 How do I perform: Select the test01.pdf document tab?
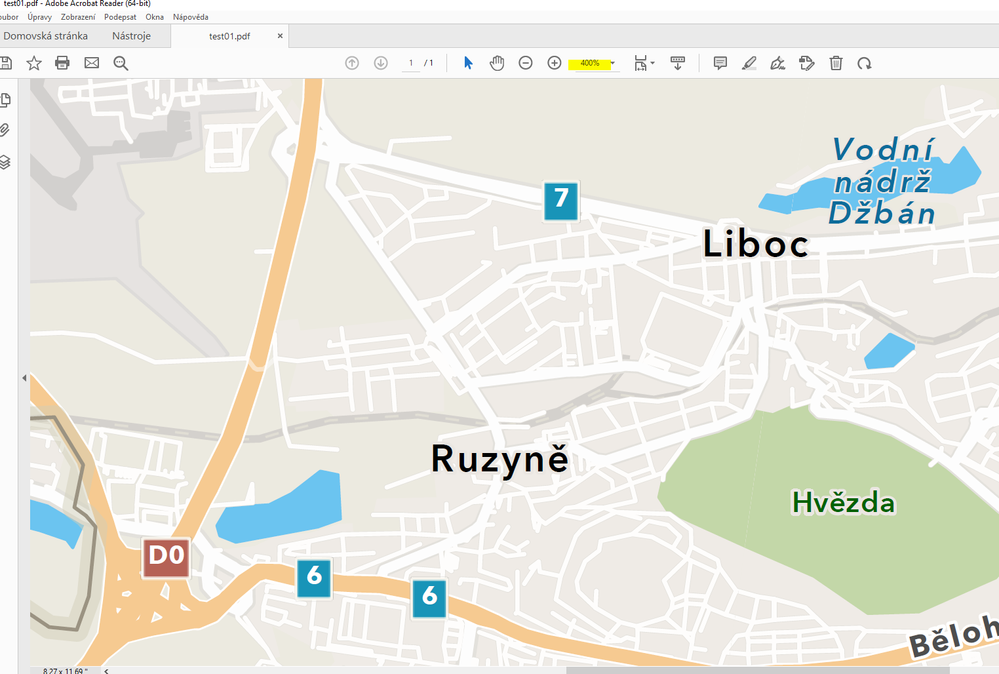229,36
